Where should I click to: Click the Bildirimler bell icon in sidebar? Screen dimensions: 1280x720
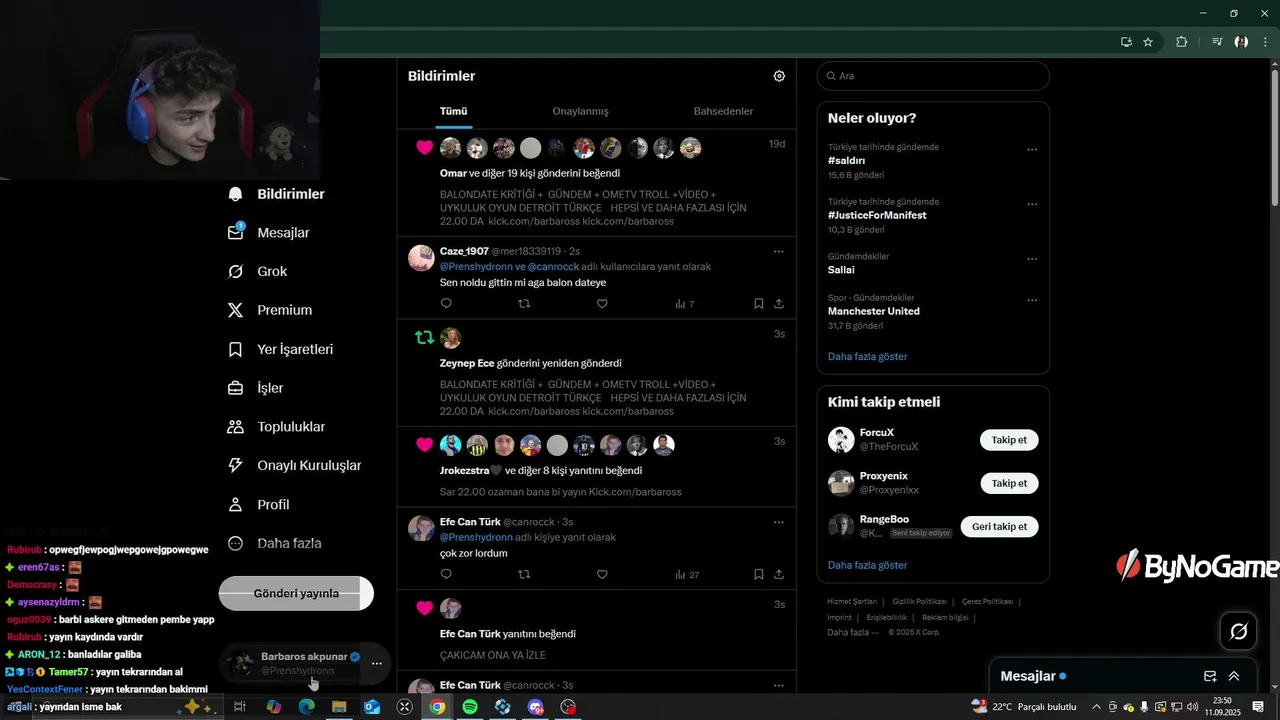pyautogui.click(x=235, y=194)
